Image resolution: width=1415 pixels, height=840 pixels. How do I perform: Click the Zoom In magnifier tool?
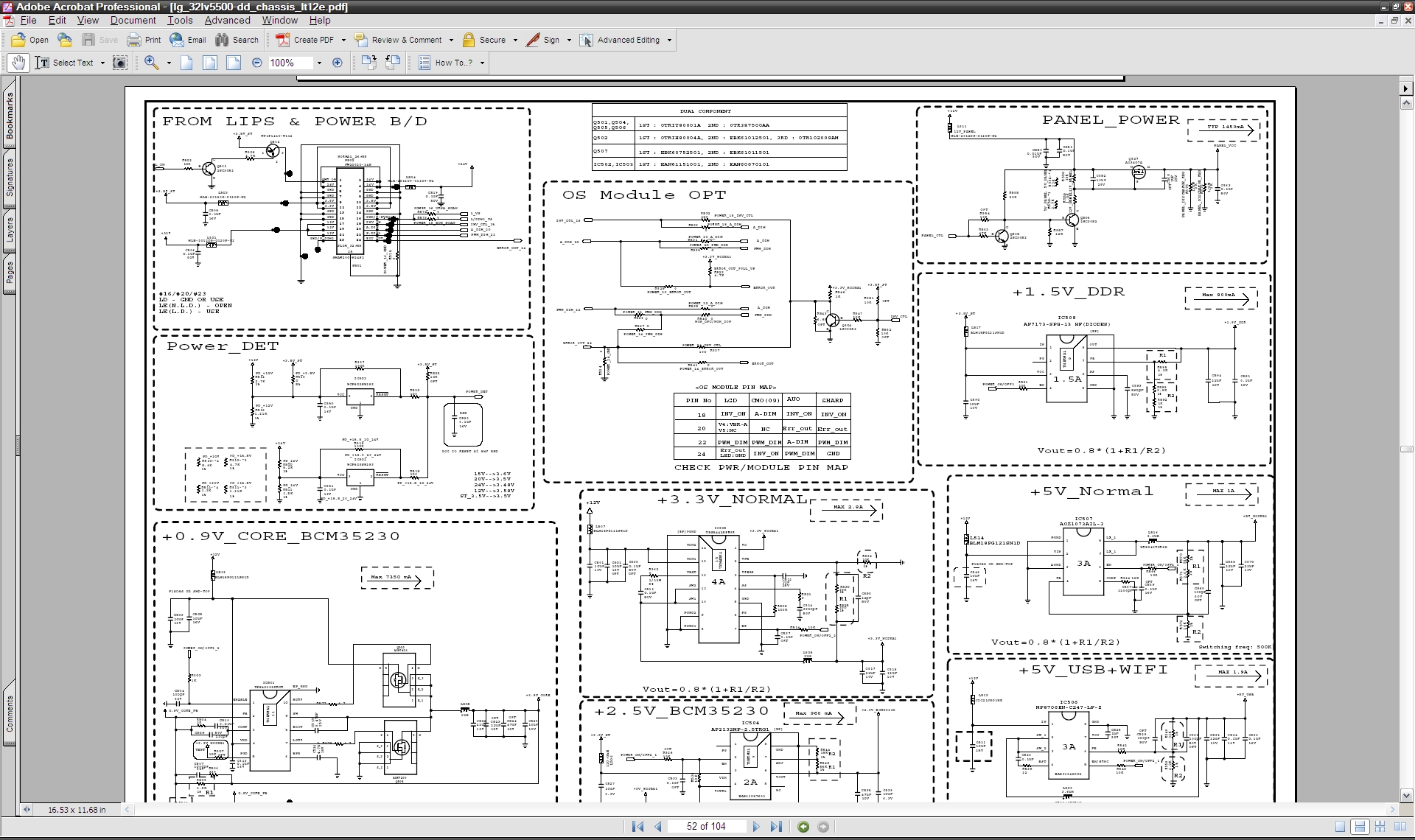(152, 63)
